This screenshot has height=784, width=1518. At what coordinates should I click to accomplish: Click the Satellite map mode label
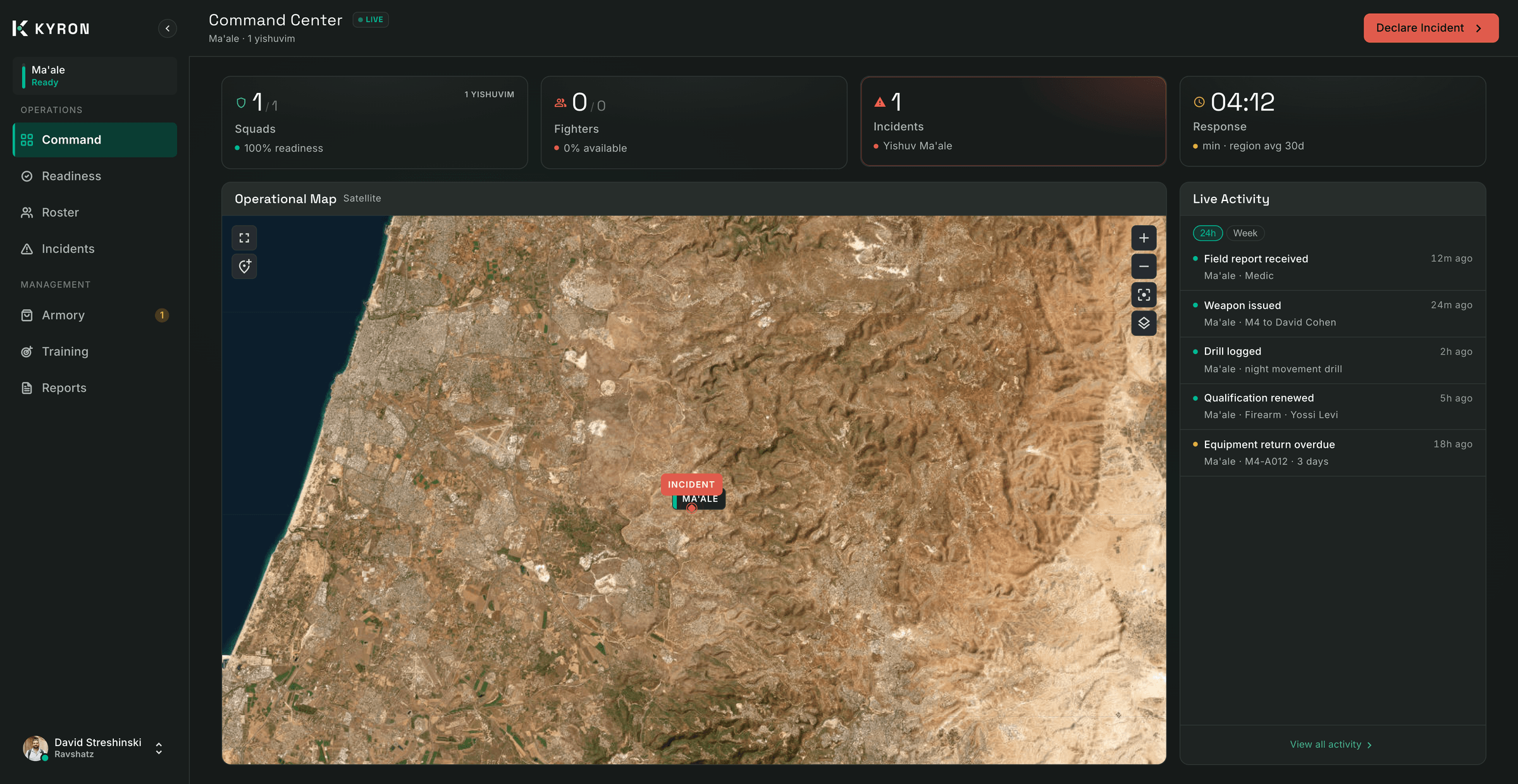[x=362, y=199]
